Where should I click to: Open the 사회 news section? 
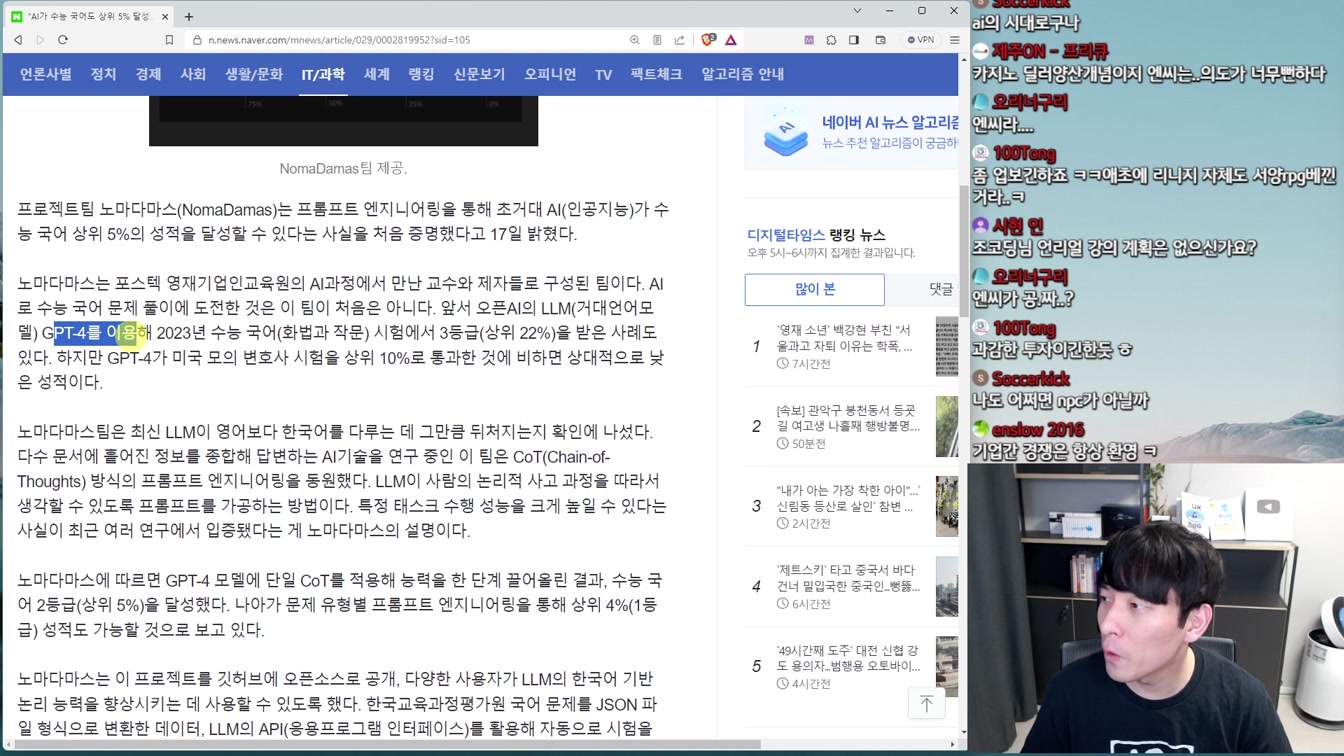(x=193, y=74)
